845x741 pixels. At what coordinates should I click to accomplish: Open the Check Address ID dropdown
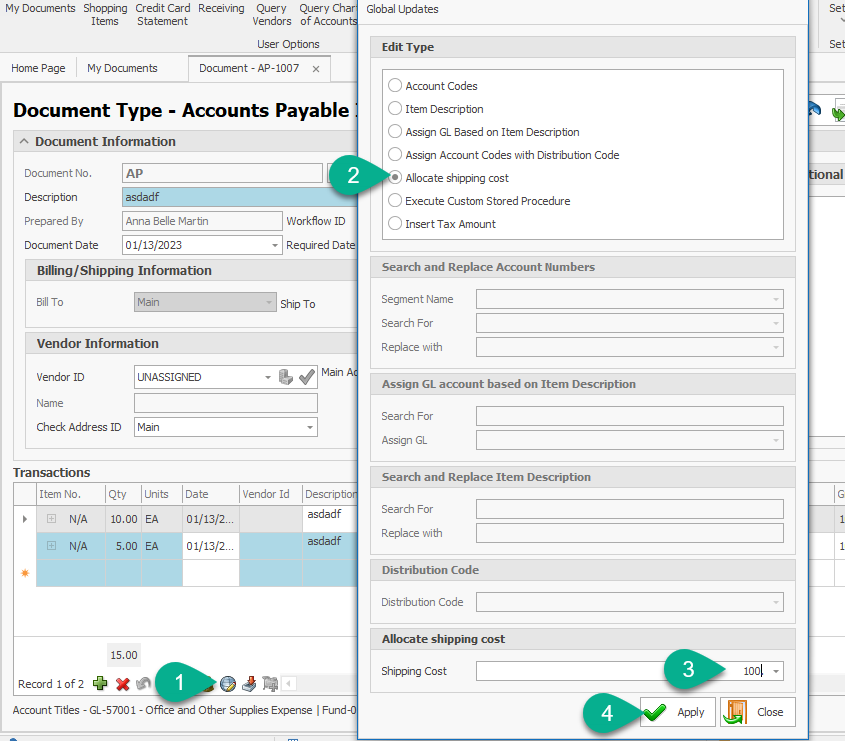click(x=309, y=427)
